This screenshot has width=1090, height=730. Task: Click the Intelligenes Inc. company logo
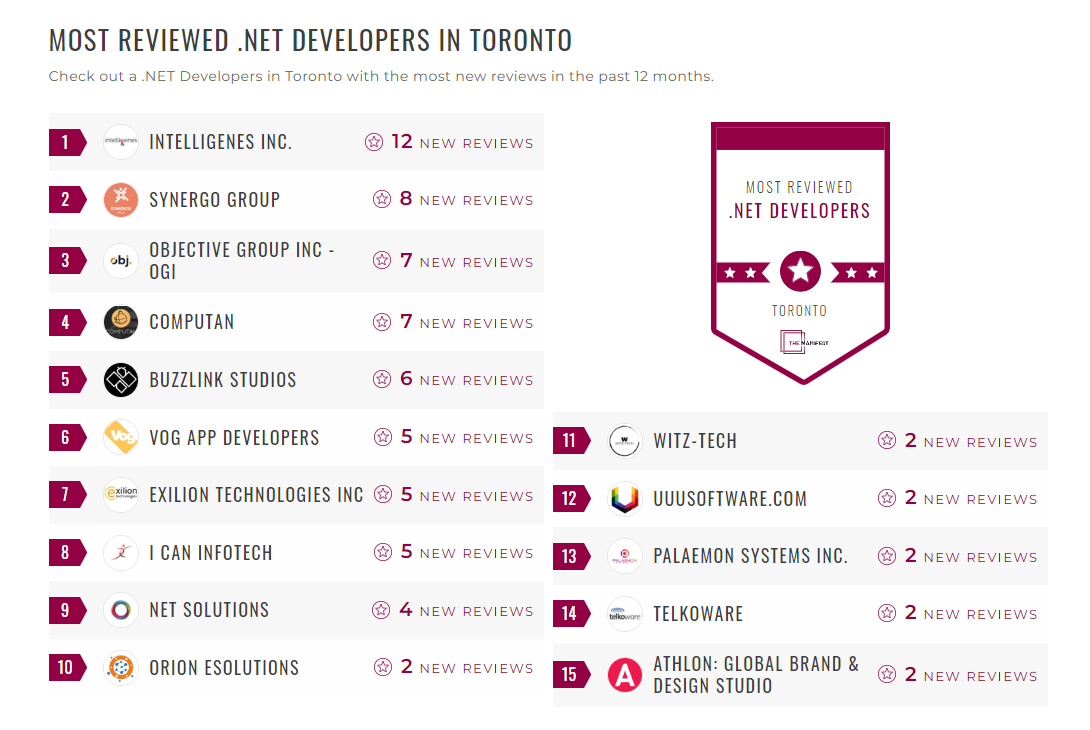click(x=120, y=142)
